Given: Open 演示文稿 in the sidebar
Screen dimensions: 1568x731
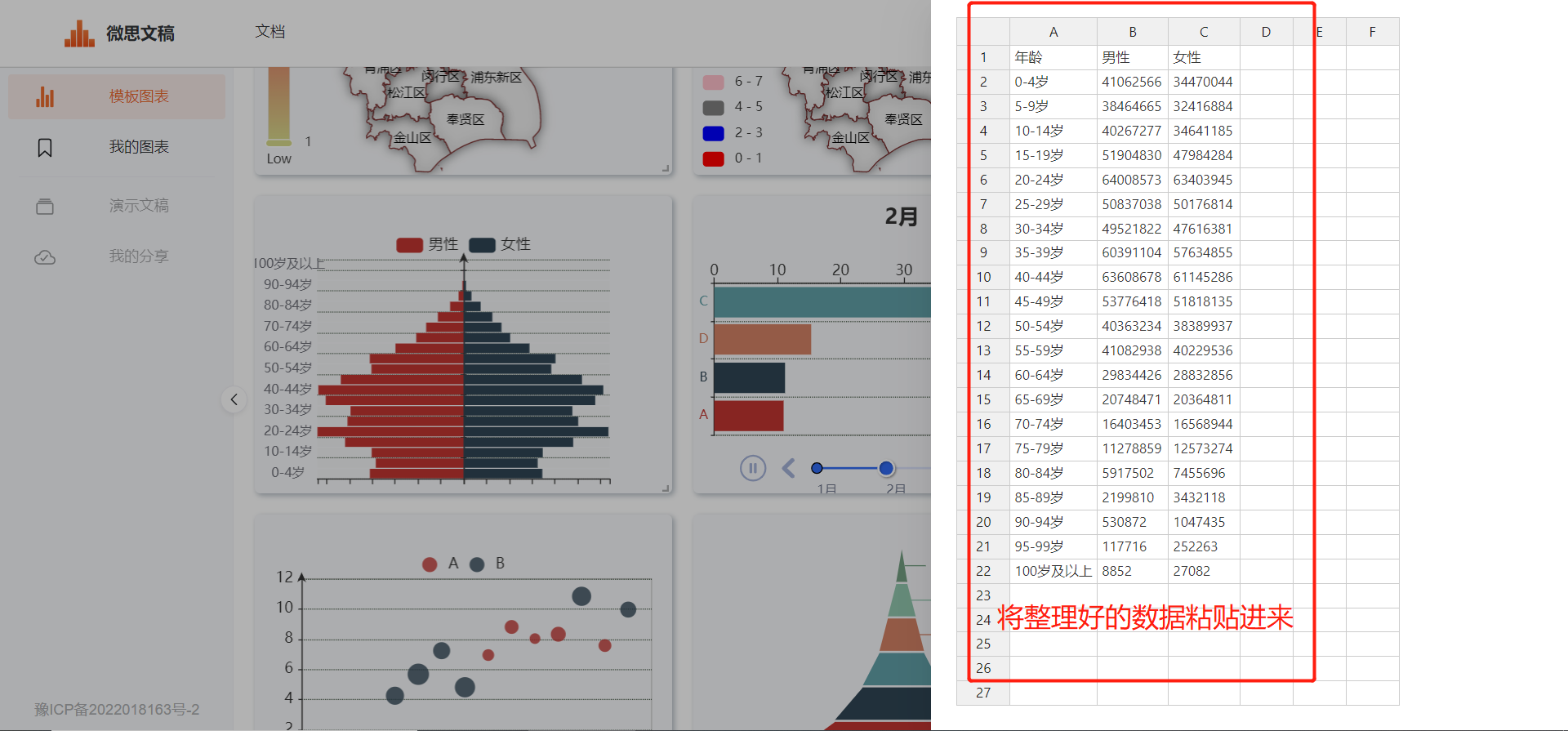Looking at the screenshot, I should pos(117,206).
